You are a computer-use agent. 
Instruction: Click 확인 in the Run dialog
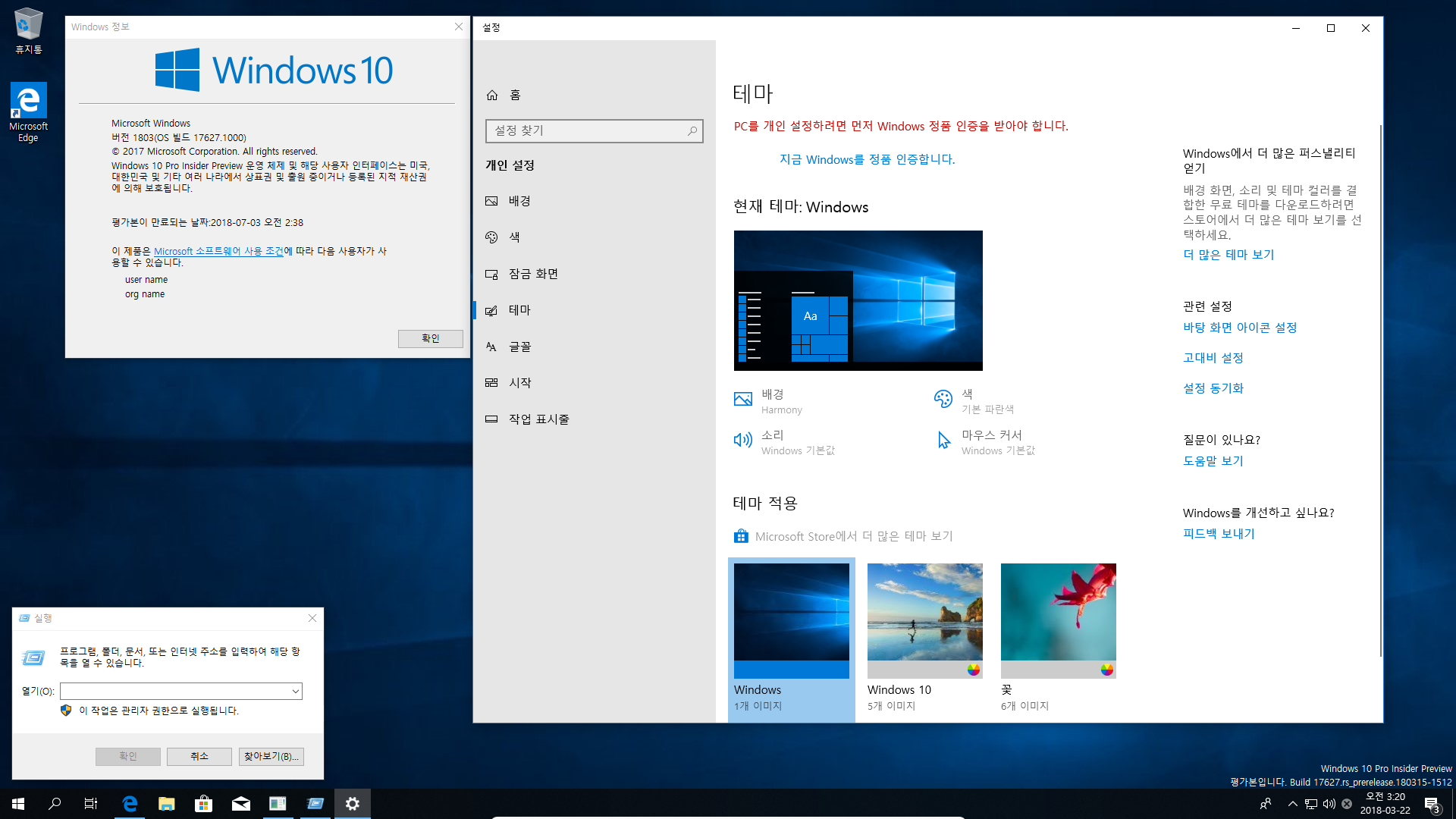point(128,756)
